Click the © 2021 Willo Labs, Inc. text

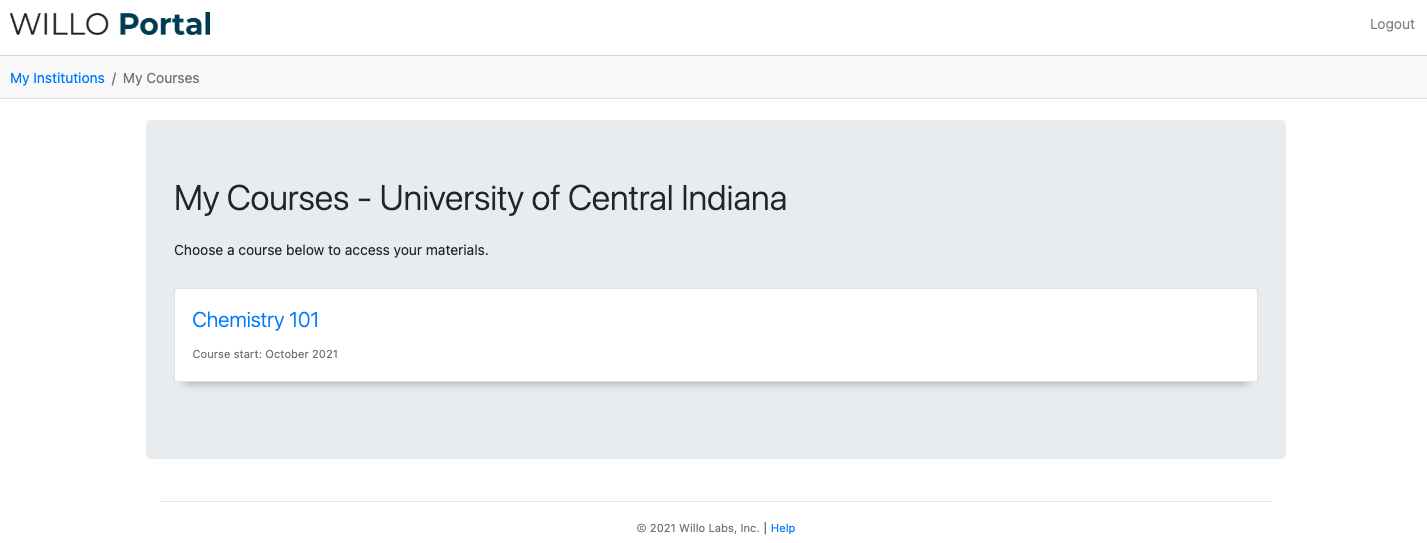[x=698, y=528]
